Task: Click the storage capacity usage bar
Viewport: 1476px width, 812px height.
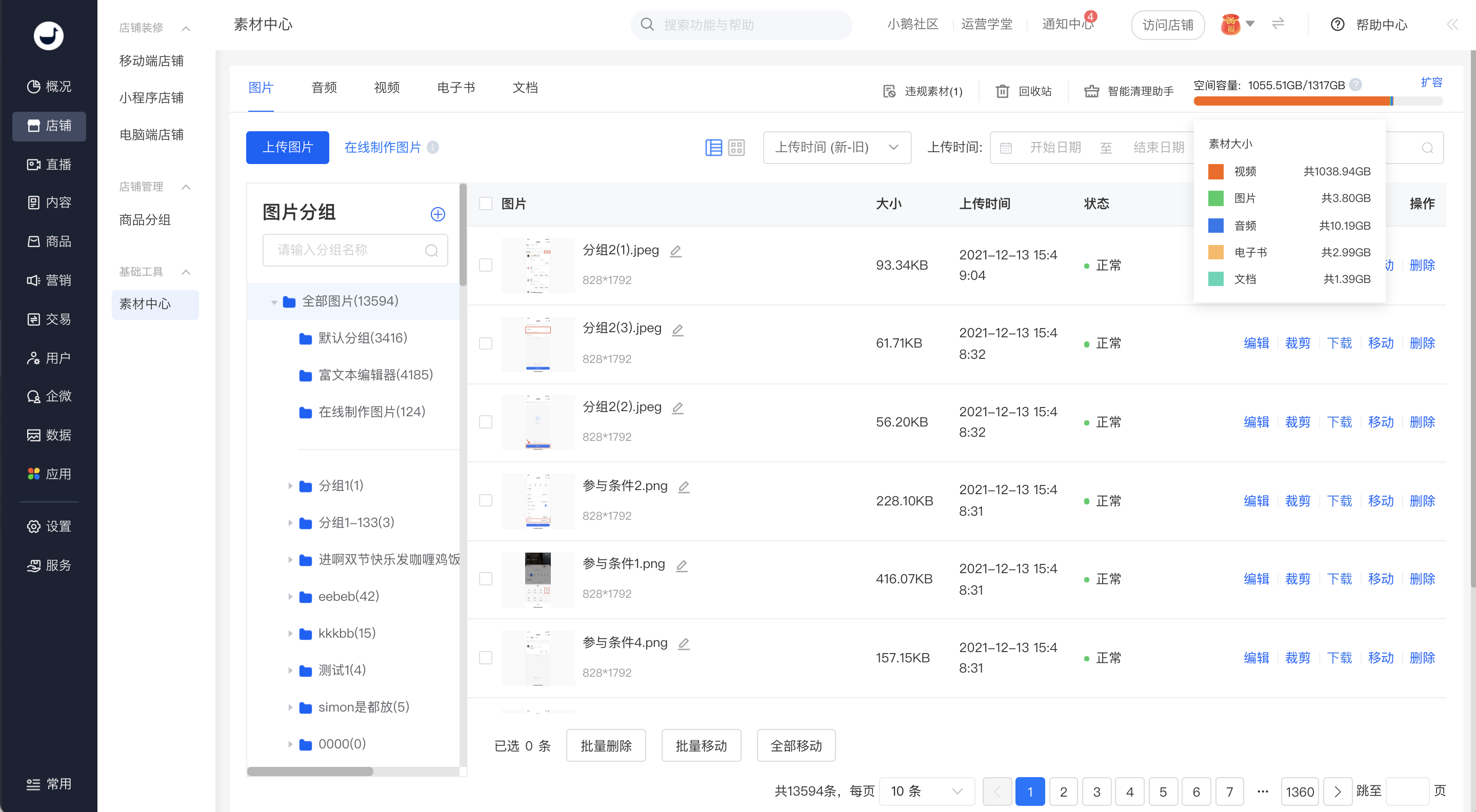Action: [x=1318, y=101]
